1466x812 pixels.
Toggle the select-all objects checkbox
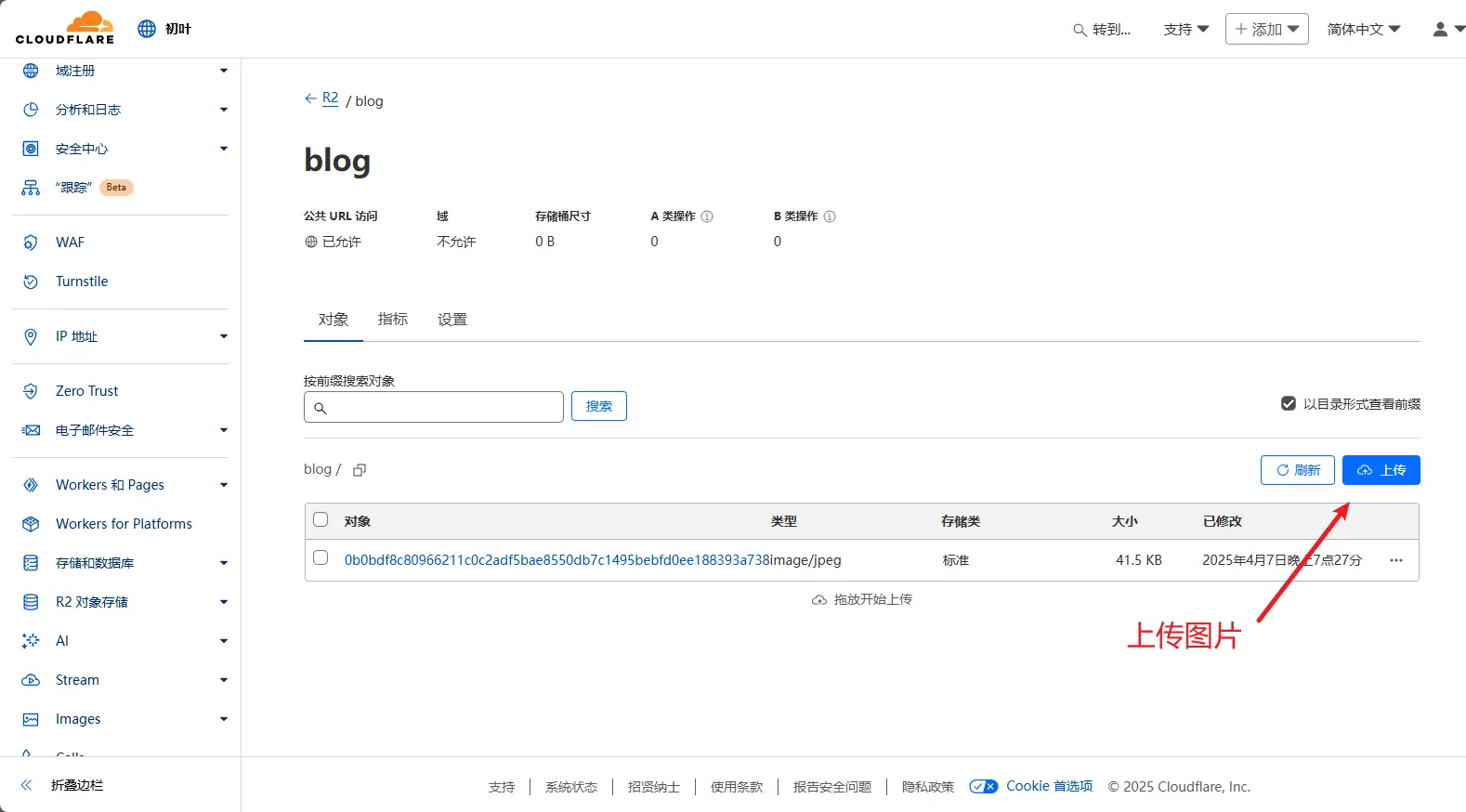tap(321, 520)
